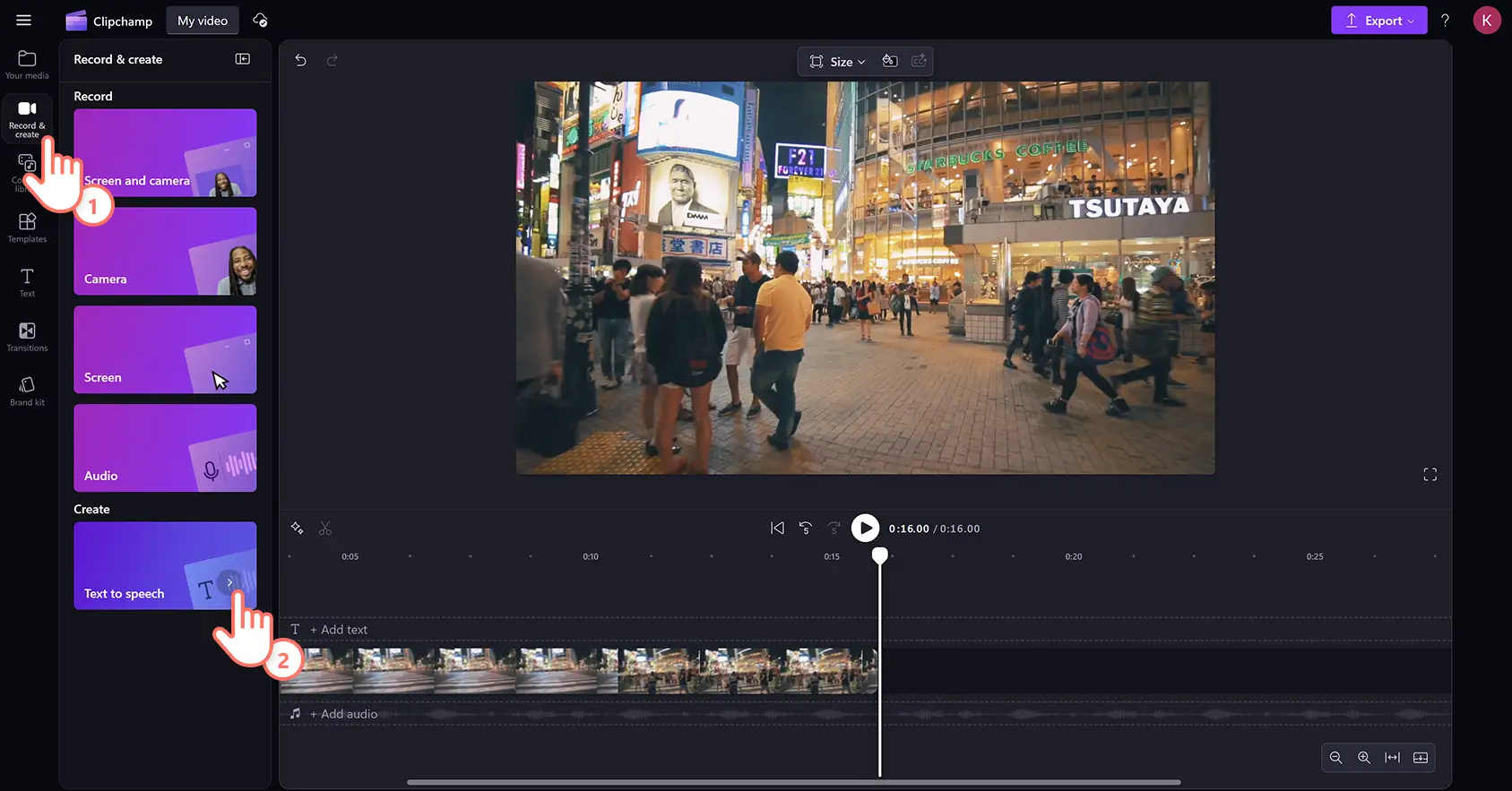Choose the Audio recording card
1512x791 pixels.
(165, 448)
